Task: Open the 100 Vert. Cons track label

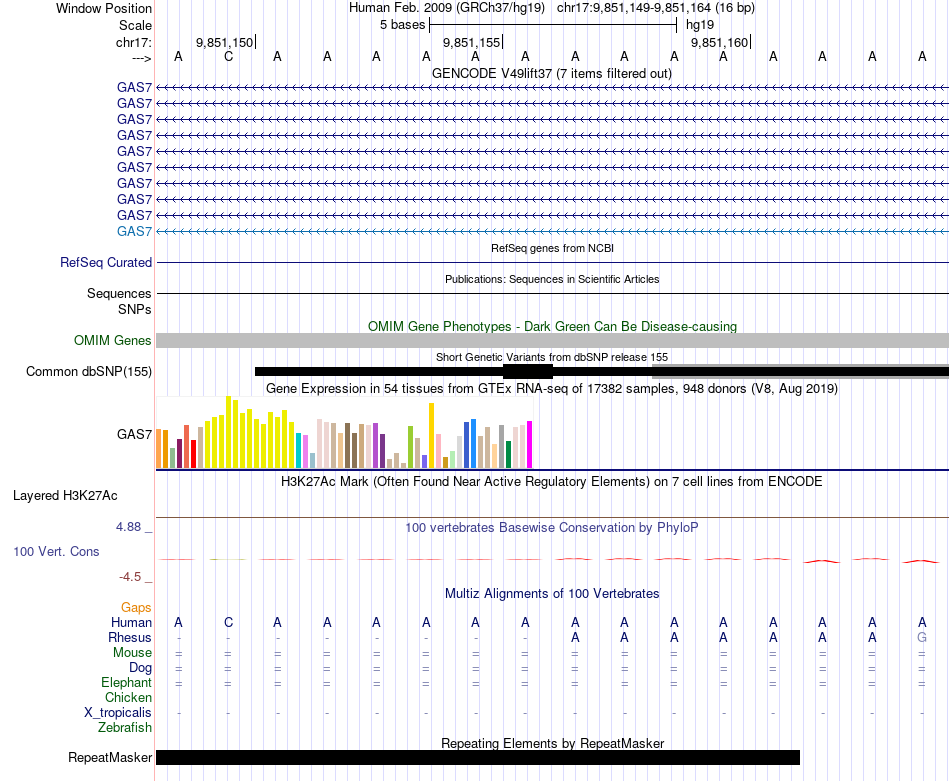Action: (x=56, y=551)
